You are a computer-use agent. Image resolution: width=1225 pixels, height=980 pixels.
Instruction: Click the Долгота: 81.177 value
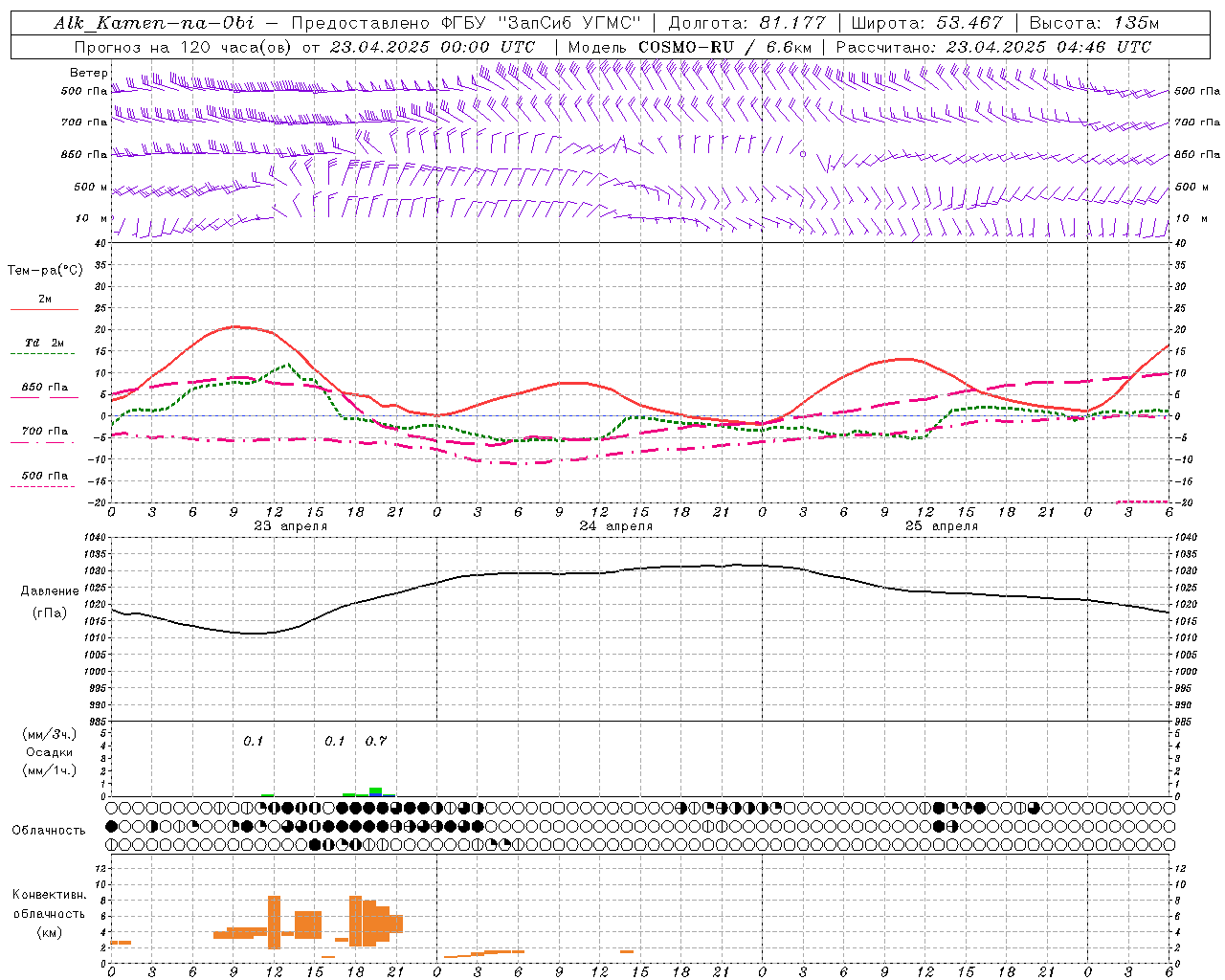pos(746,23)
